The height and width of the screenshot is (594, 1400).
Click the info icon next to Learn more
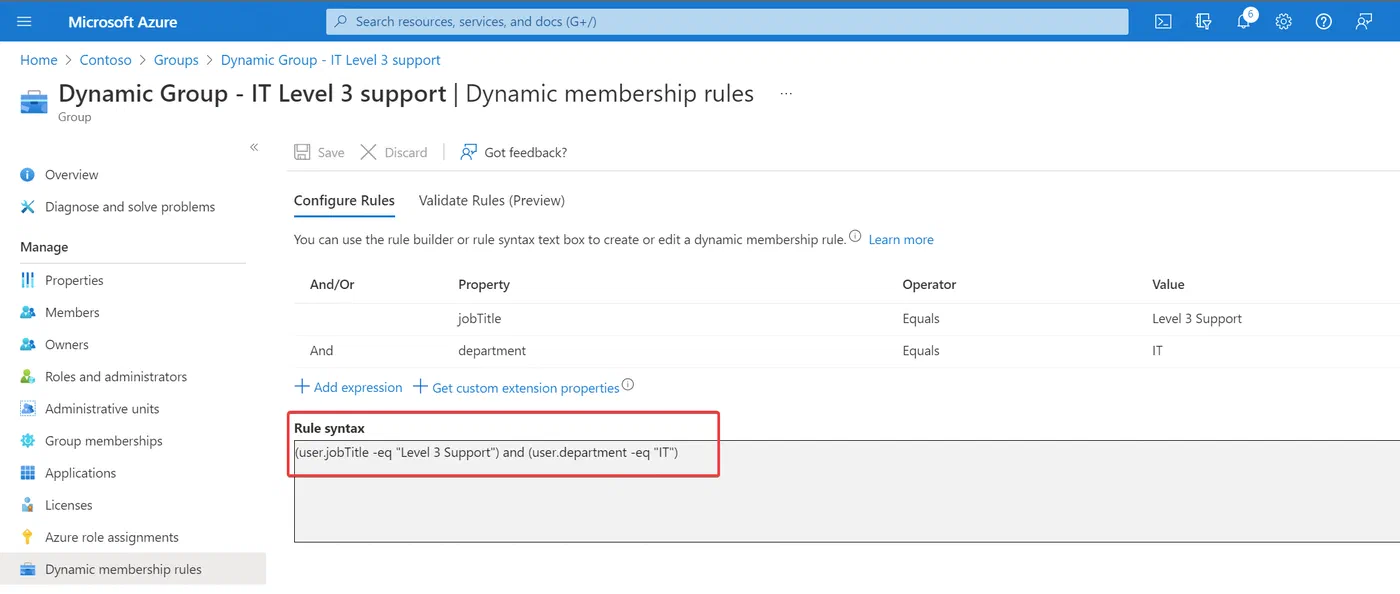click(x=855, y=237)
